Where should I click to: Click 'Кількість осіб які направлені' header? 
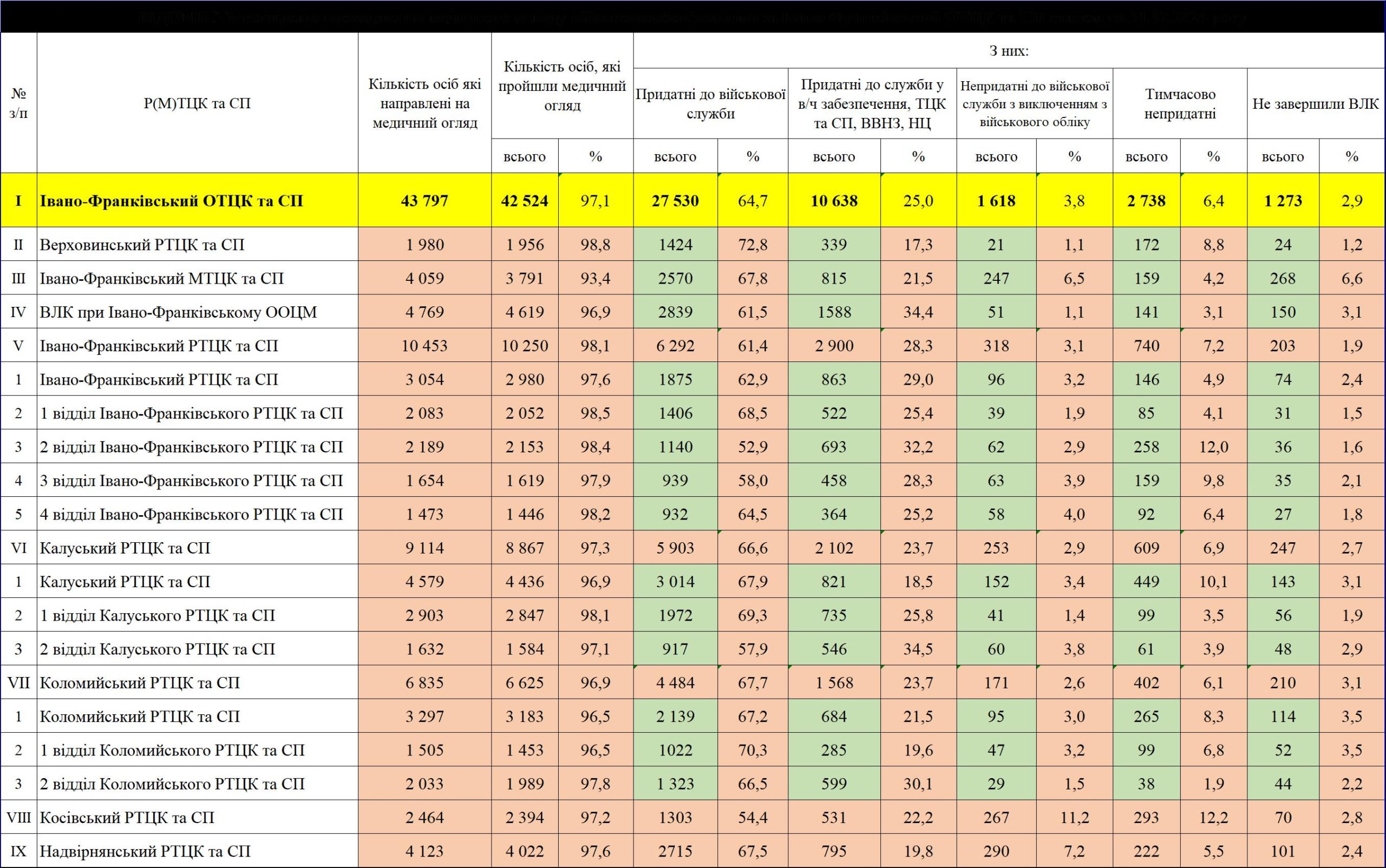424,104
